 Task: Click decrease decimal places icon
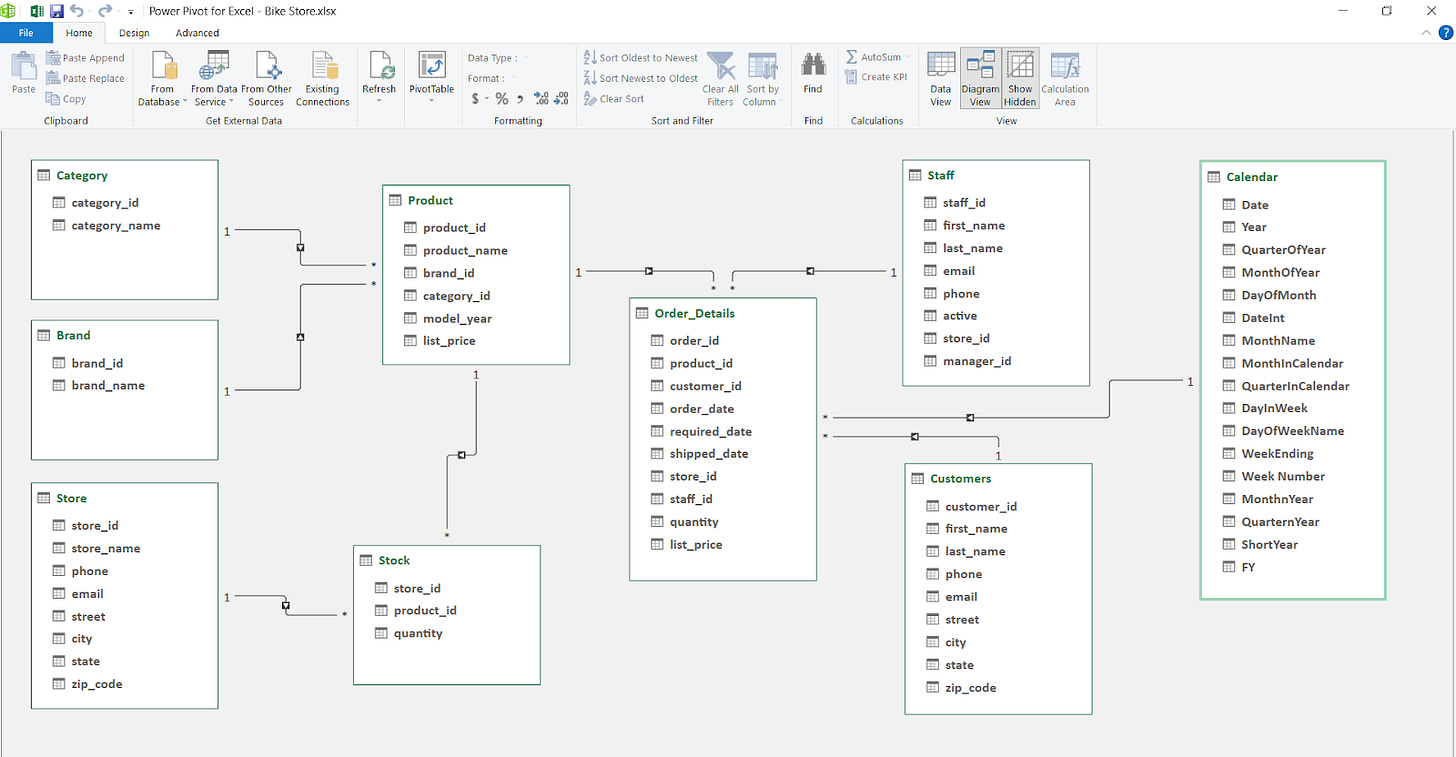click(561, 99)
